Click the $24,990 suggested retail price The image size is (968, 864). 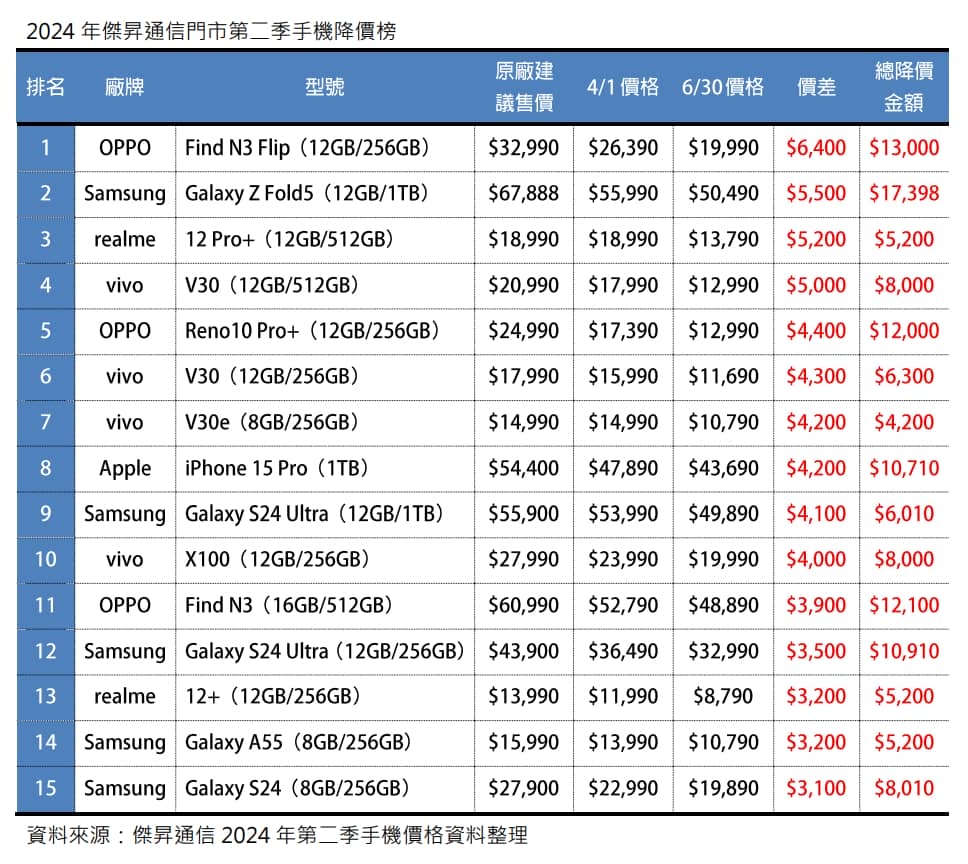(x=524, y=331)
